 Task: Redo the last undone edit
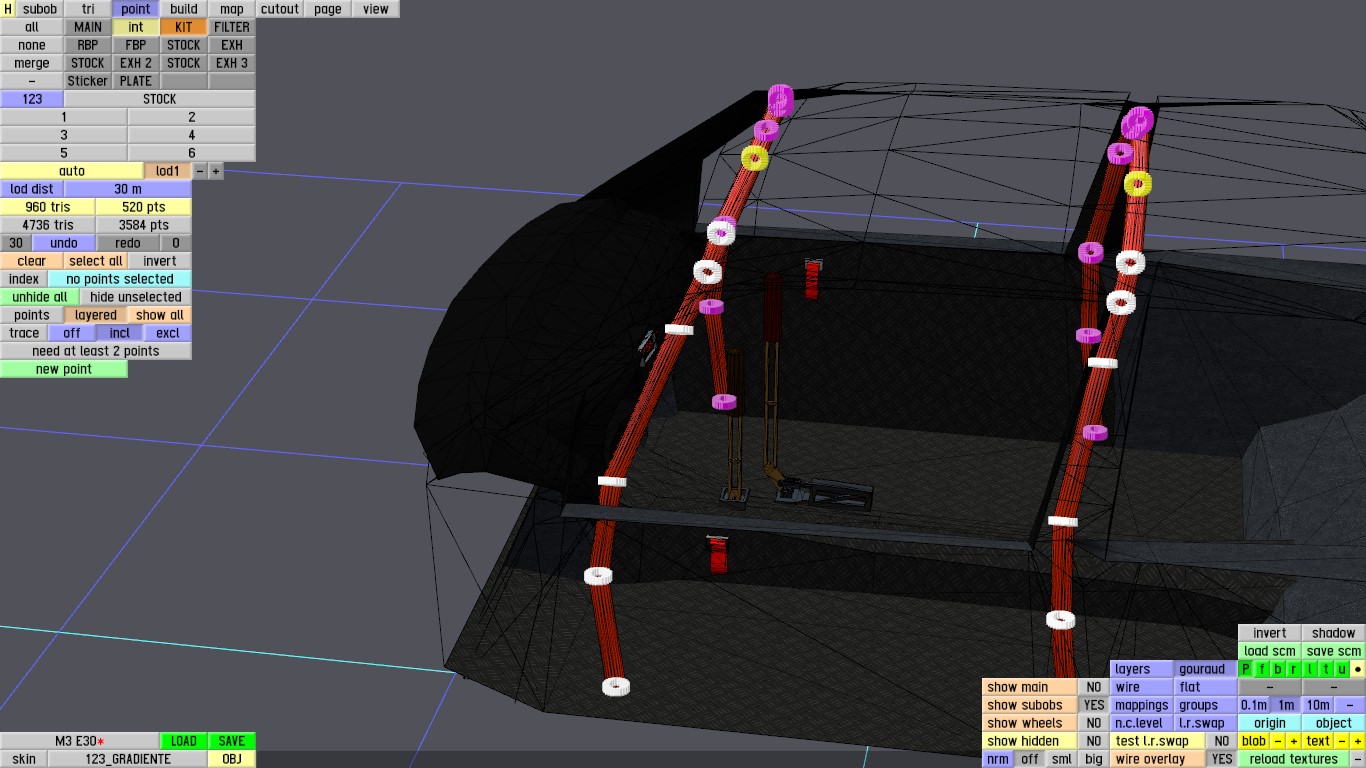point(128,243)
